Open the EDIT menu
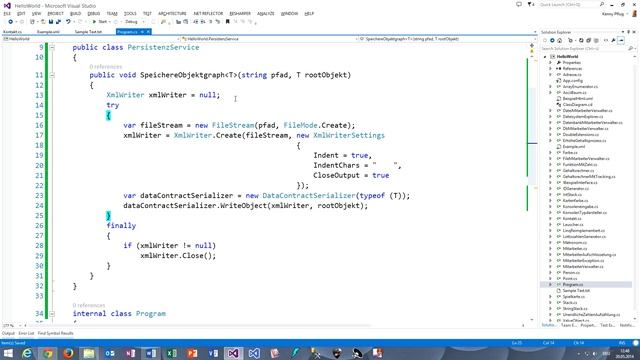Screen dimensions: 640x360 point(21,13)
